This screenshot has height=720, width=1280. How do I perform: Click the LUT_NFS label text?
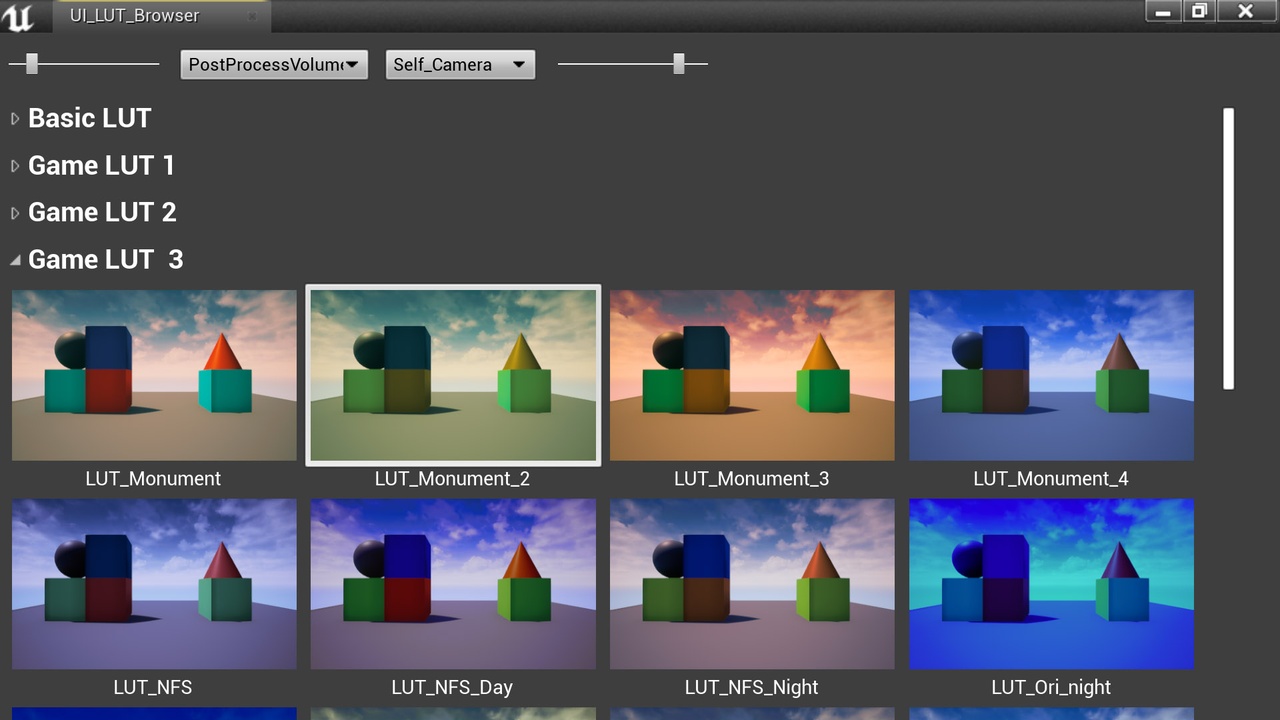[x=153, y=687]
